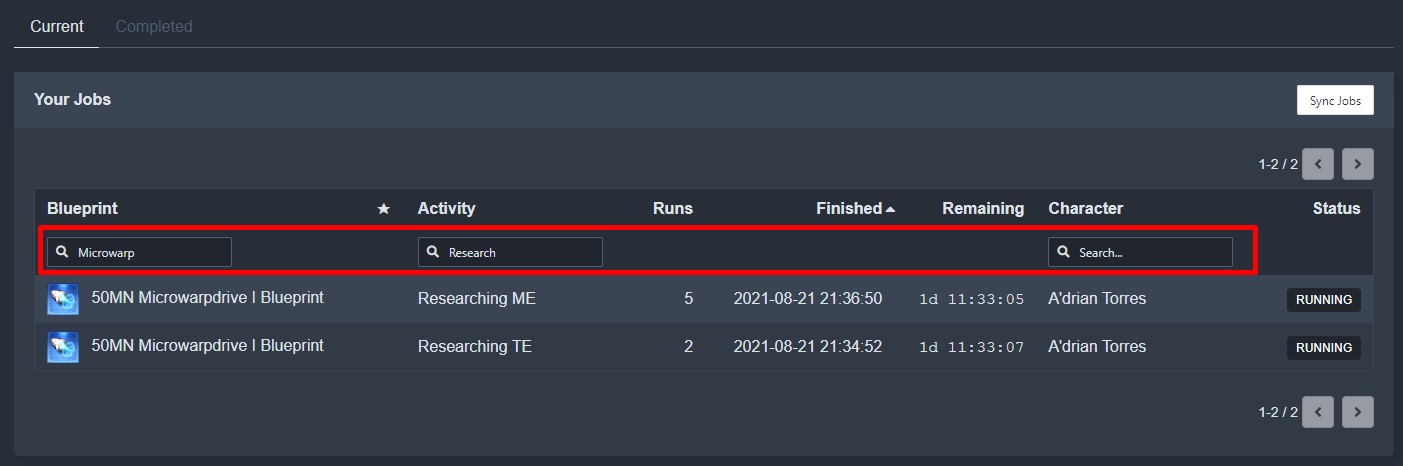The image size is (1403, 466).
Task: Go to next page using the top arrow
Action: click(x=1357, y=164)
